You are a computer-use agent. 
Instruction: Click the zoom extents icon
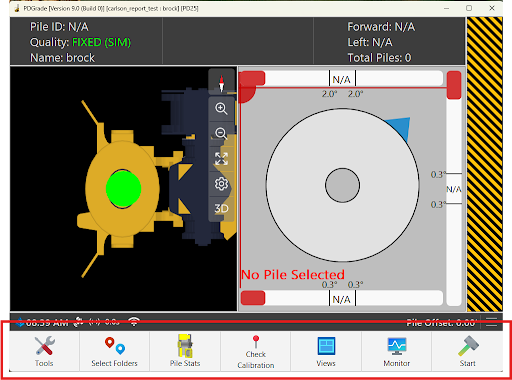(221, 159)
